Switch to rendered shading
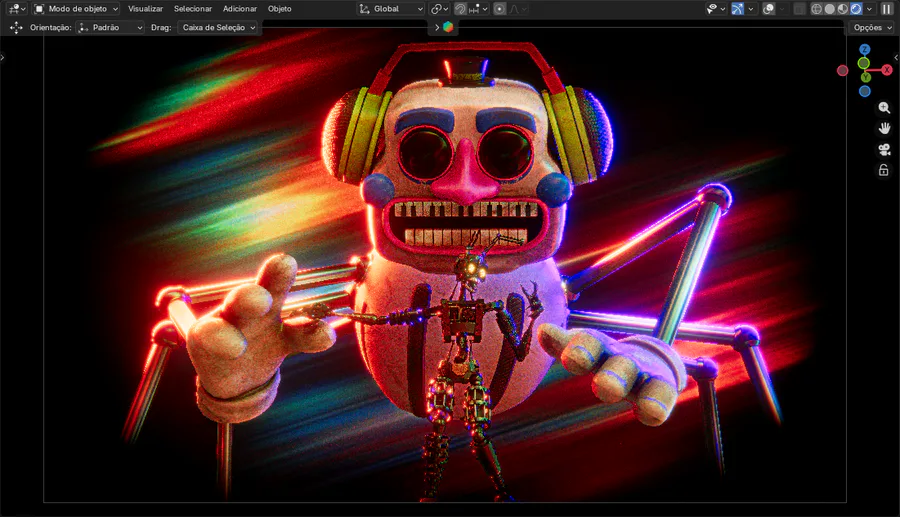 [x=856, y=9]
